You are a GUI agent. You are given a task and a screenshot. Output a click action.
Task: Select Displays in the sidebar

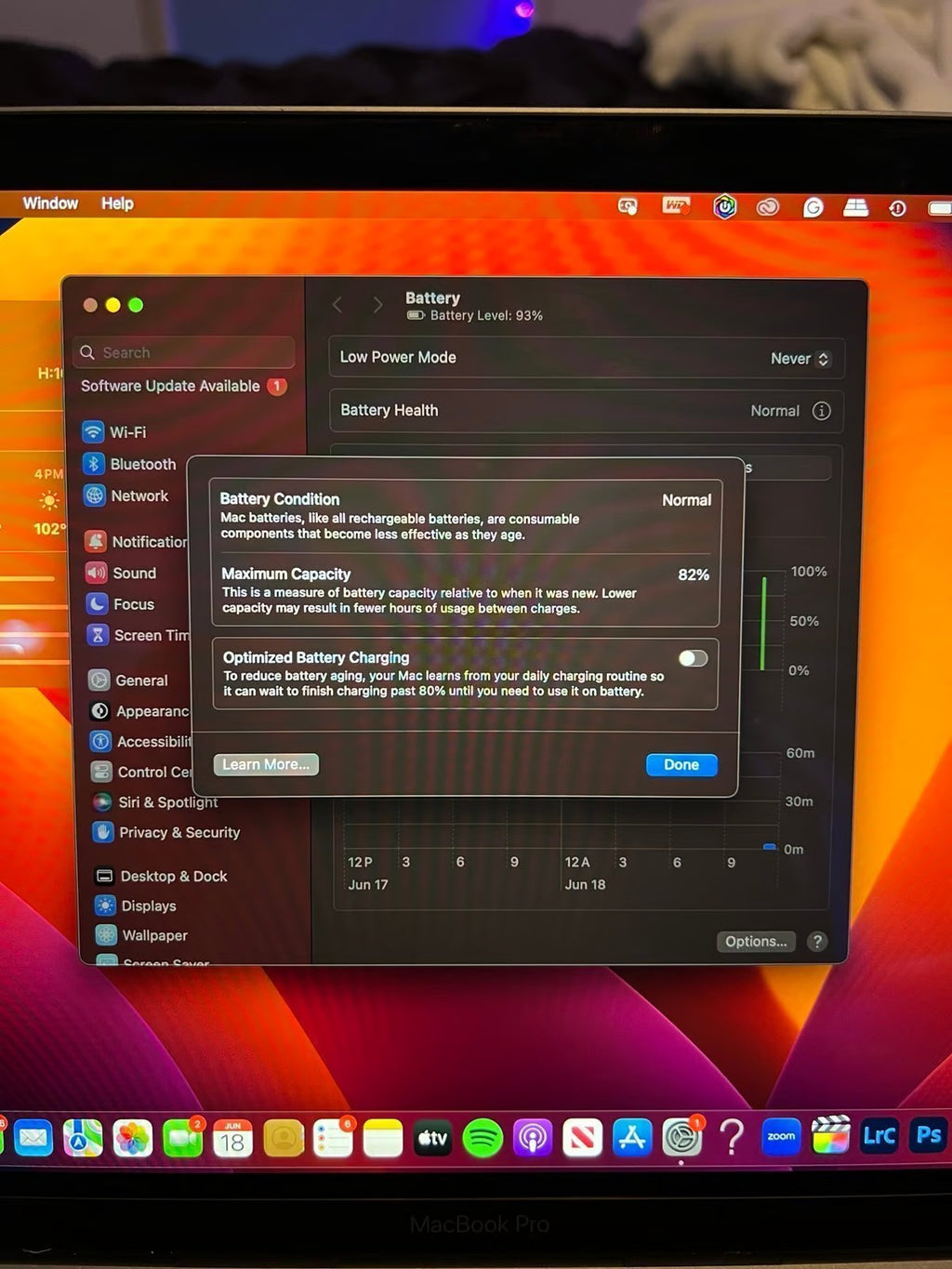click(148, 905)
